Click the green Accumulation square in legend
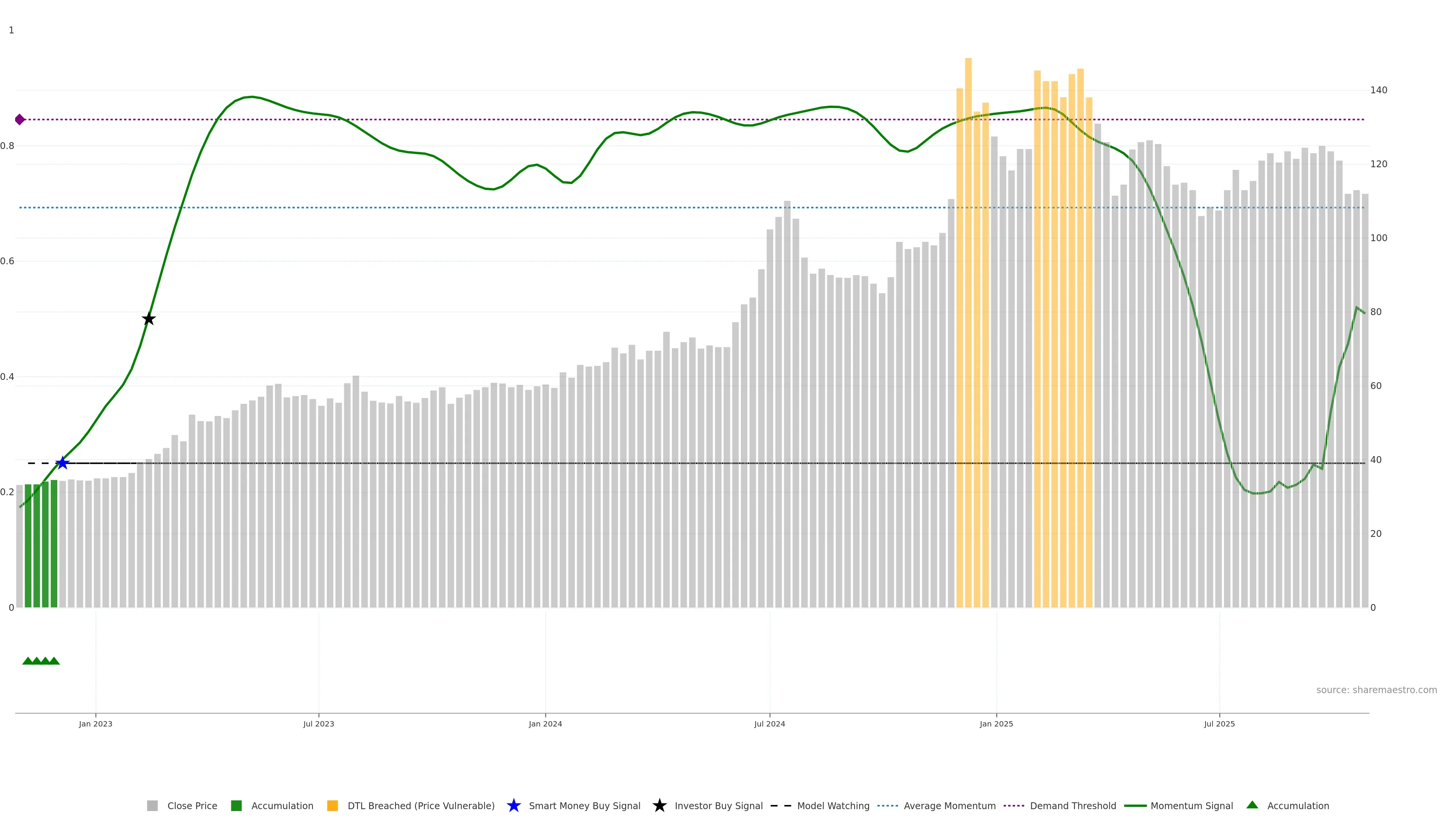The image size is (1456, 819). pos(236,805)
